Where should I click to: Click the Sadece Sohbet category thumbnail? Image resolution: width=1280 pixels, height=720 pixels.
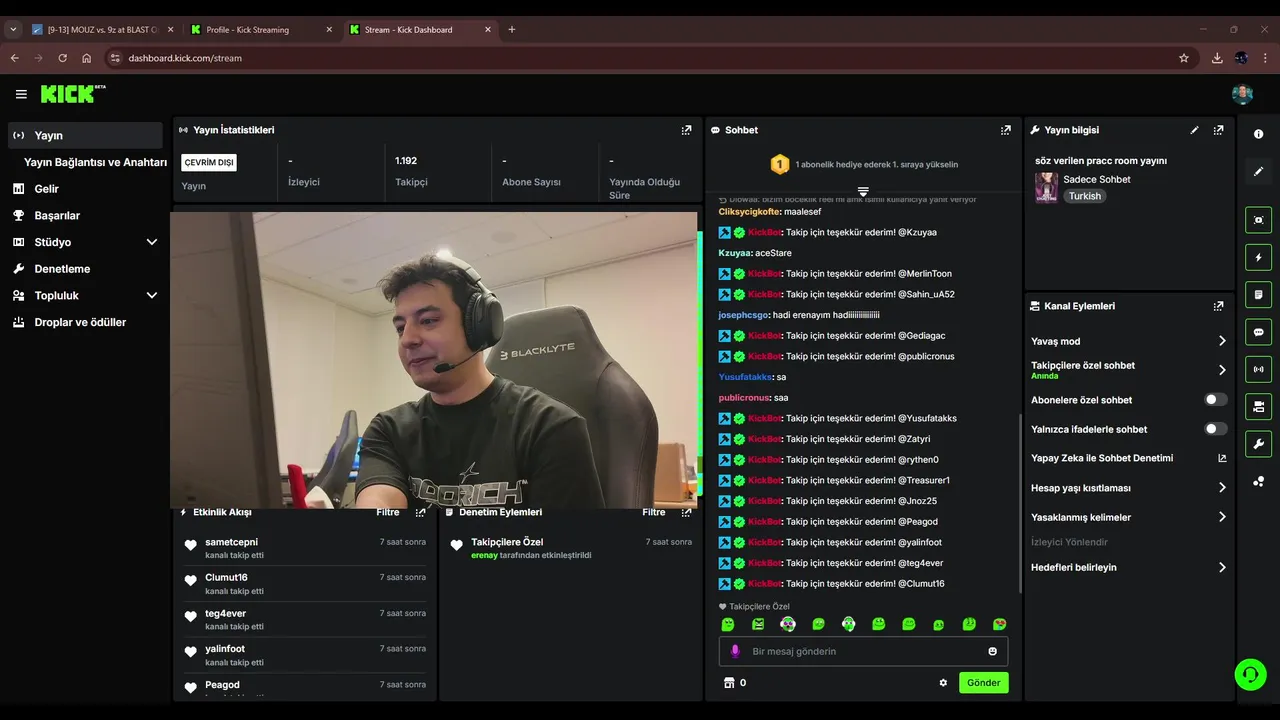coord(1046,187)
